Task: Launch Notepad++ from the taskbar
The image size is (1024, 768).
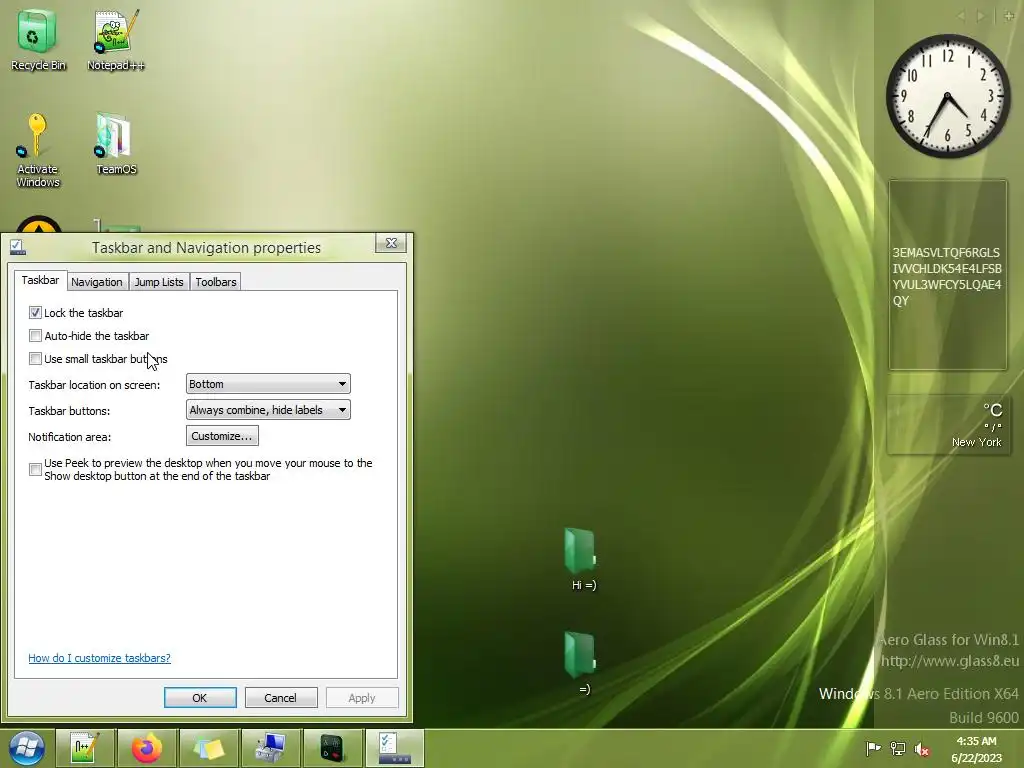Action: [x=85, y=748]
